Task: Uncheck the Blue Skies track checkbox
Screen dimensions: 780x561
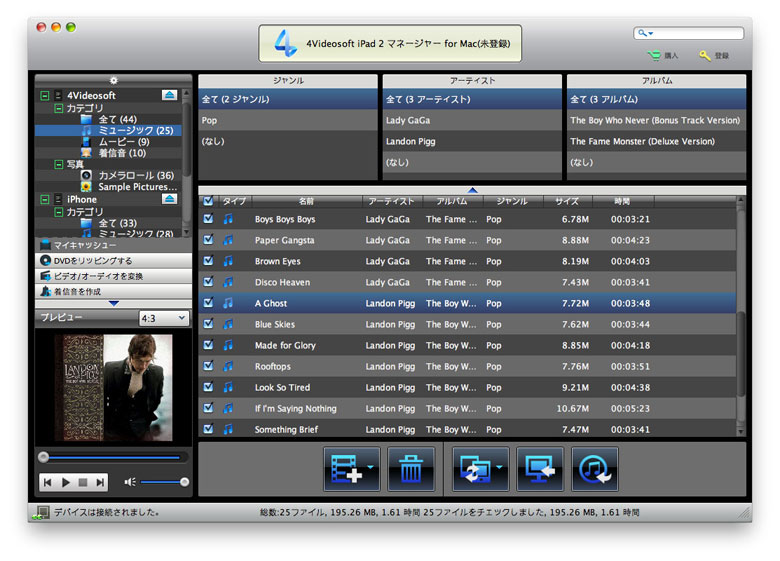Action: pyautogui.click(x=208, y=324)
